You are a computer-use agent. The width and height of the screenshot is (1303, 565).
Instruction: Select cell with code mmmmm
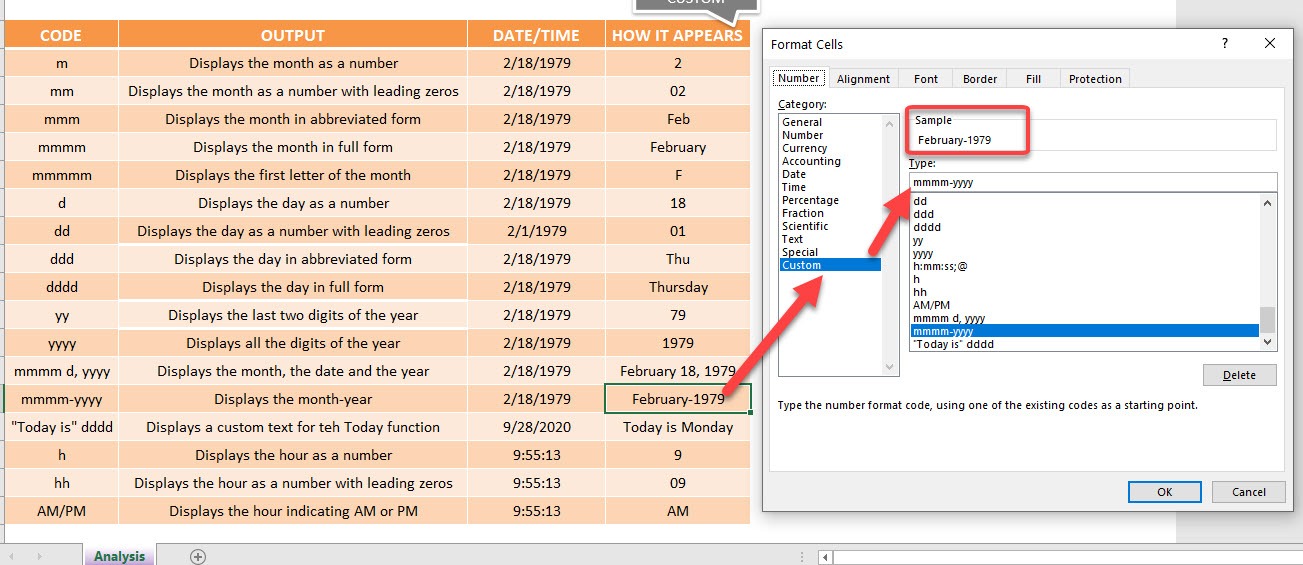click(61, 175)
